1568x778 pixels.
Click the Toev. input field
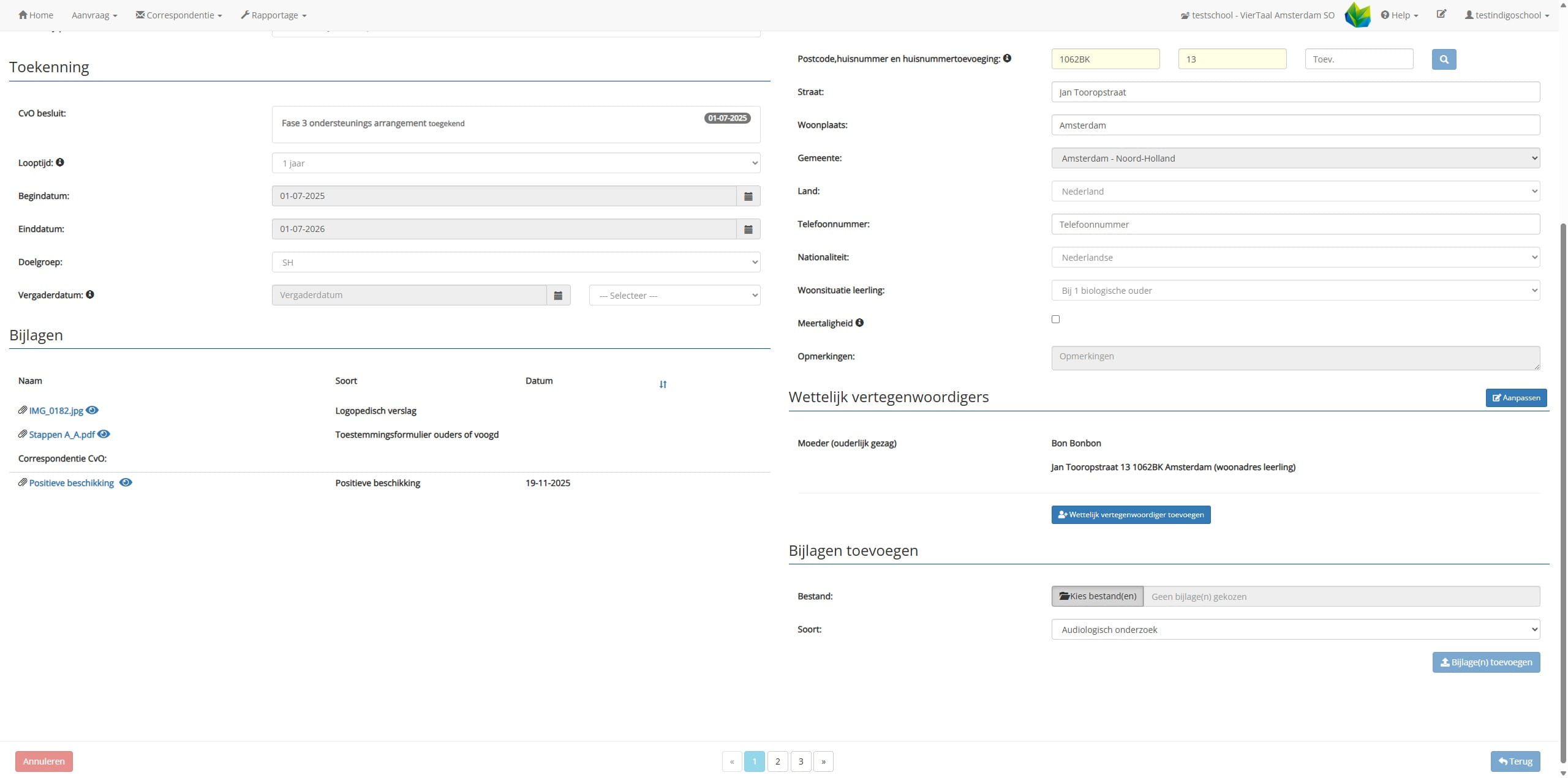tap(1359, 59)
